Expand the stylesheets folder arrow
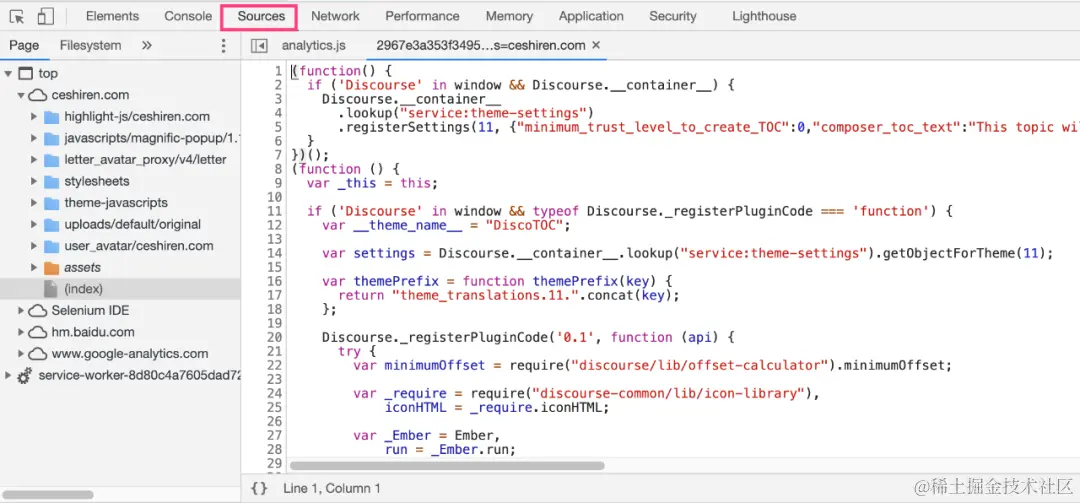The image size is (1080, 503). click(34, 181)
